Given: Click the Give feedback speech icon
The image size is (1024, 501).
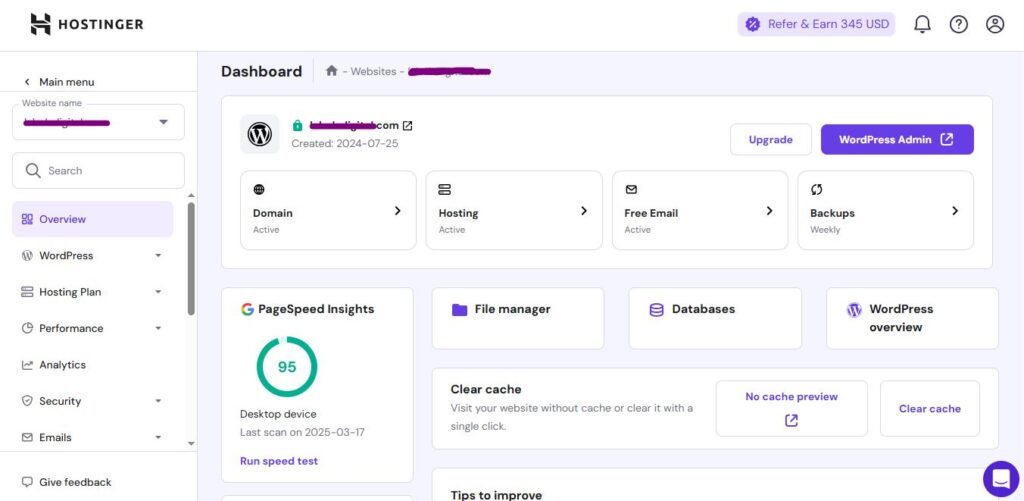Looking at the screenshot, I should tap(27, 482).
